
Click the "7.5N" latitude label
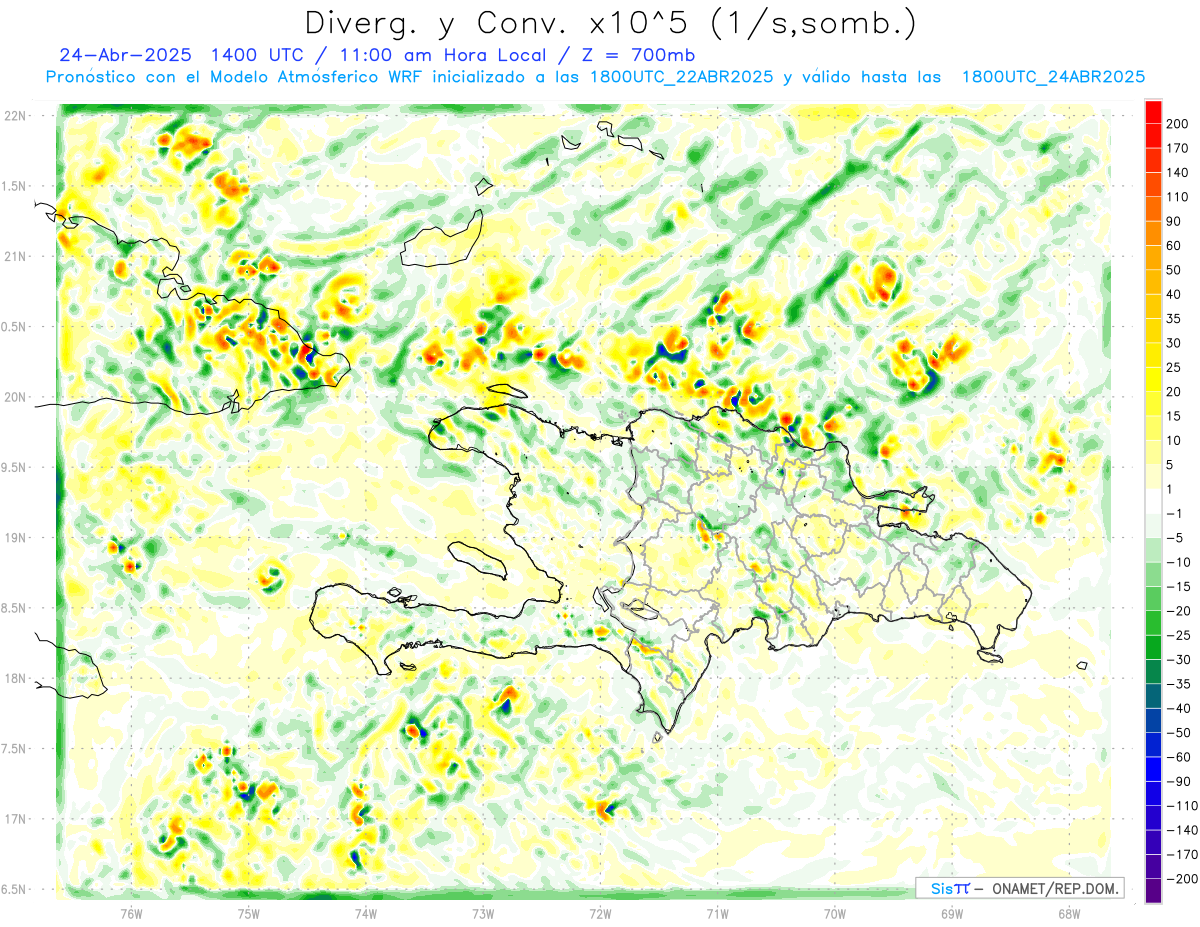coord(14,749)
